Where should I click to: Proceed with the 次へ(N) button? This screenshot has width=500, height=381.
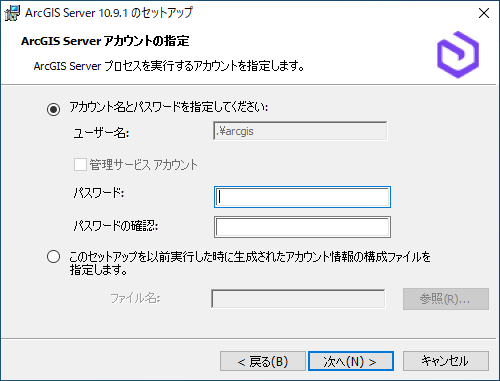click(351, 361)
